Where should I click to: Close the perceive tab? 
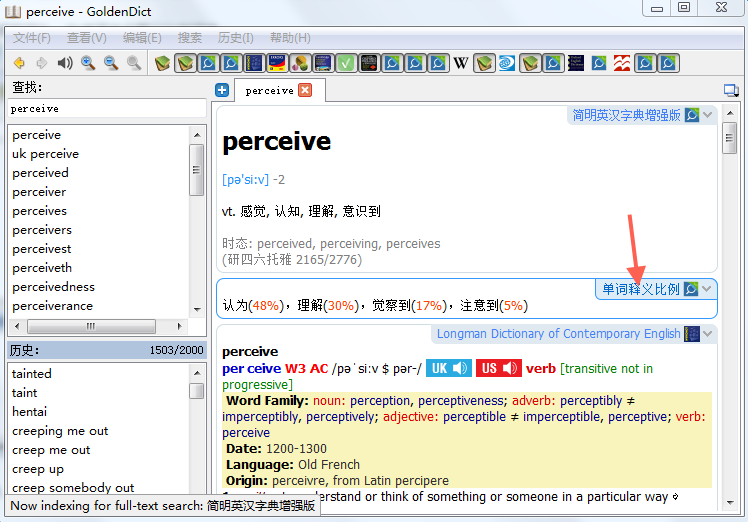[305, 90]
